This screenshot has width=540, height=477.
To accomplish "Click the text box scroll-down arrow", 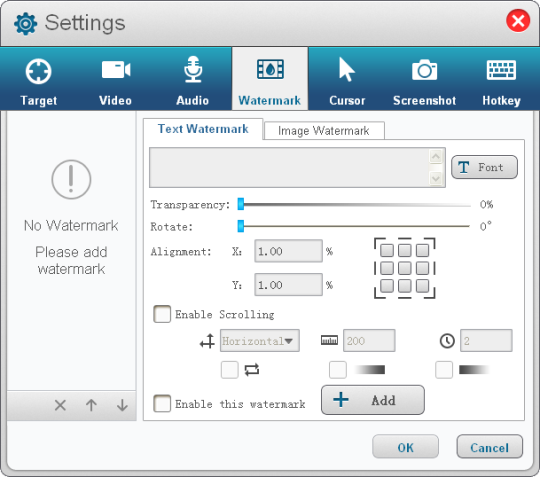I will [x=436, y=178].
